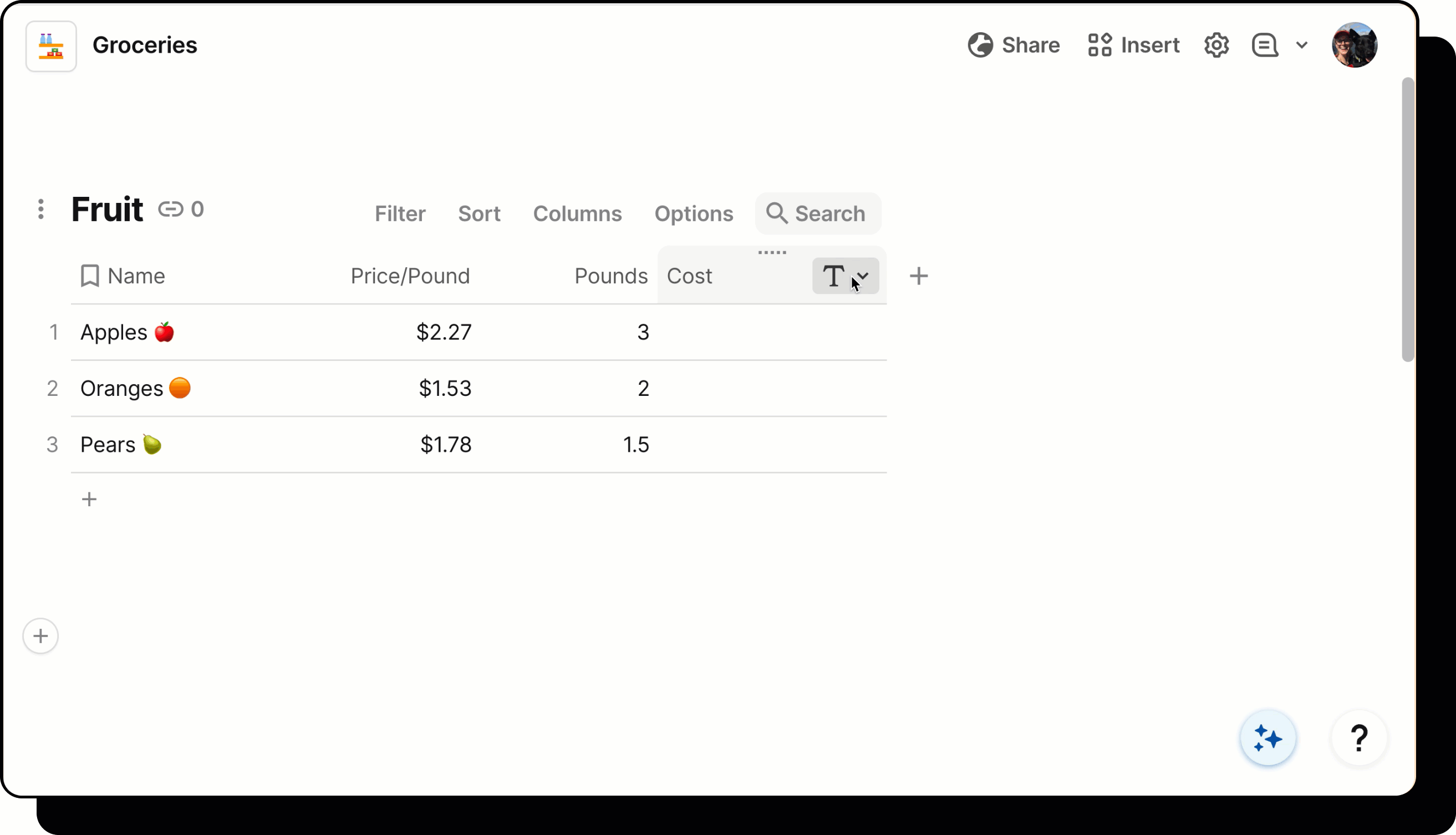Open the comments panel icon
Screen dimensions: 1456x835
(x=1265, y=45)
